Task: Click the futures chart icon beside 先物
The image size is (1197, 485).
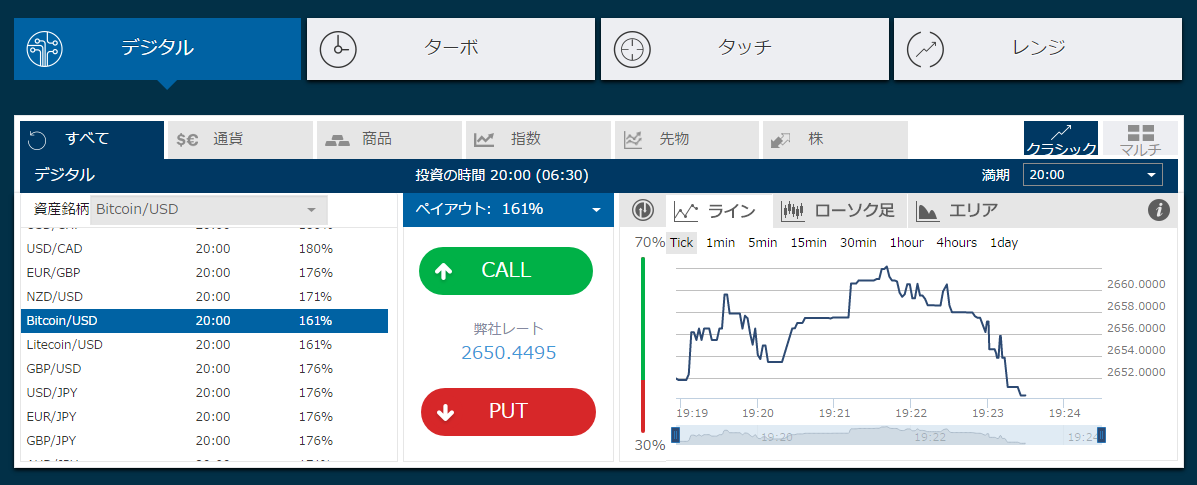Action: (633, 140)
